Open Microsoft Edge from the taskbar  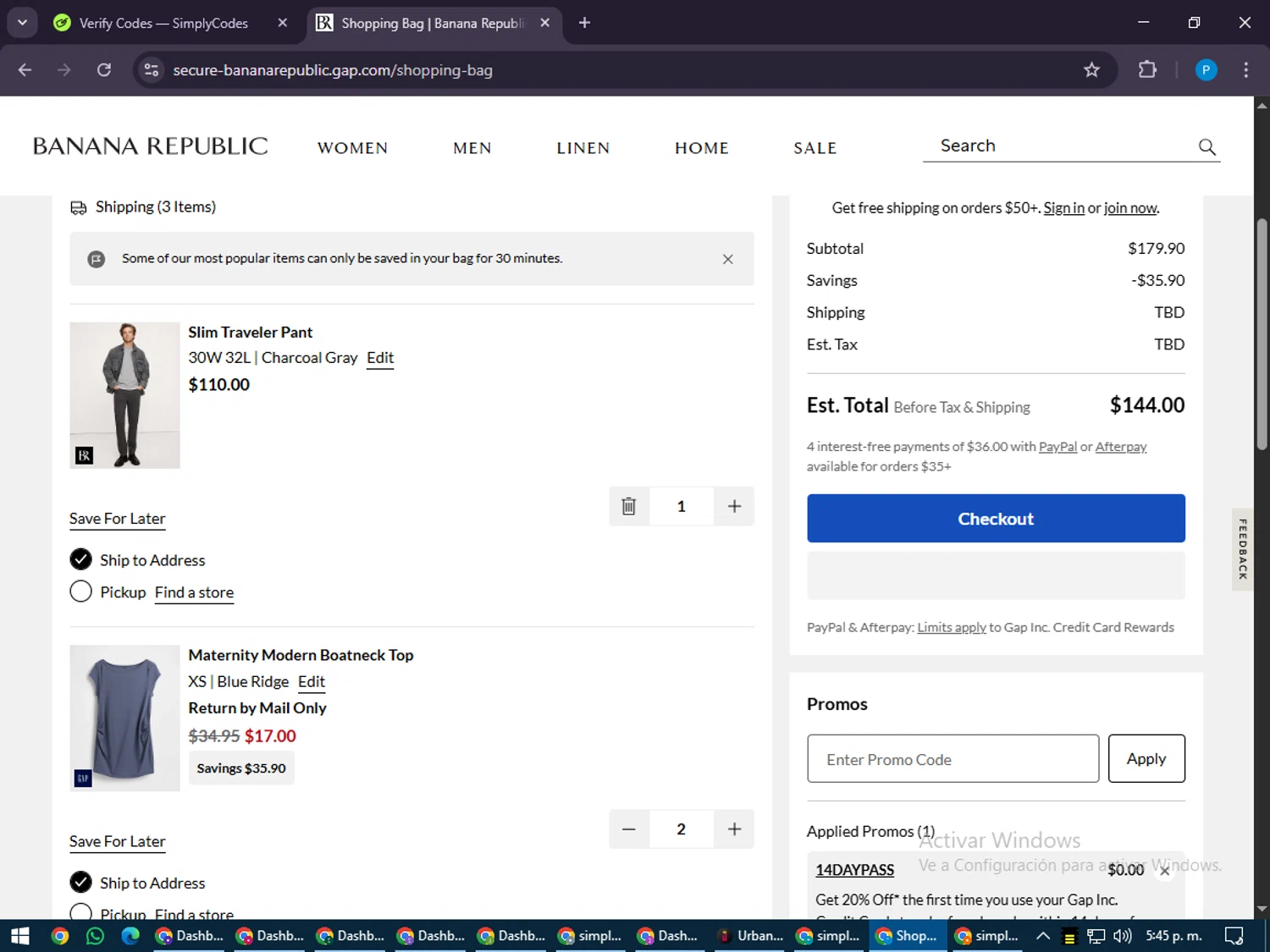[130, 936]
